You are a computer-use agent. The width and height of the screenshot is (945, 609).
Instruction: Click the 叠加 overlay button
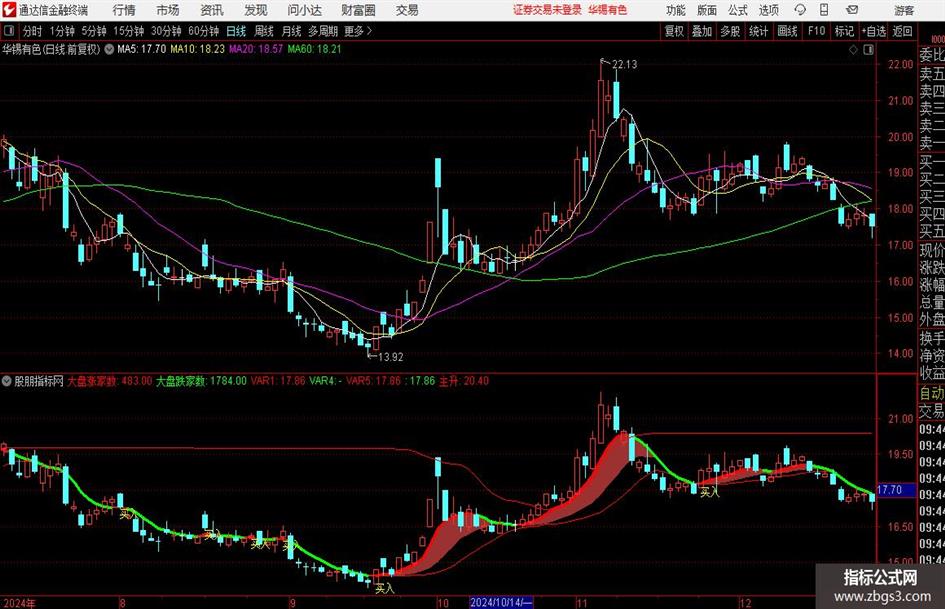(x=702, y=31)
